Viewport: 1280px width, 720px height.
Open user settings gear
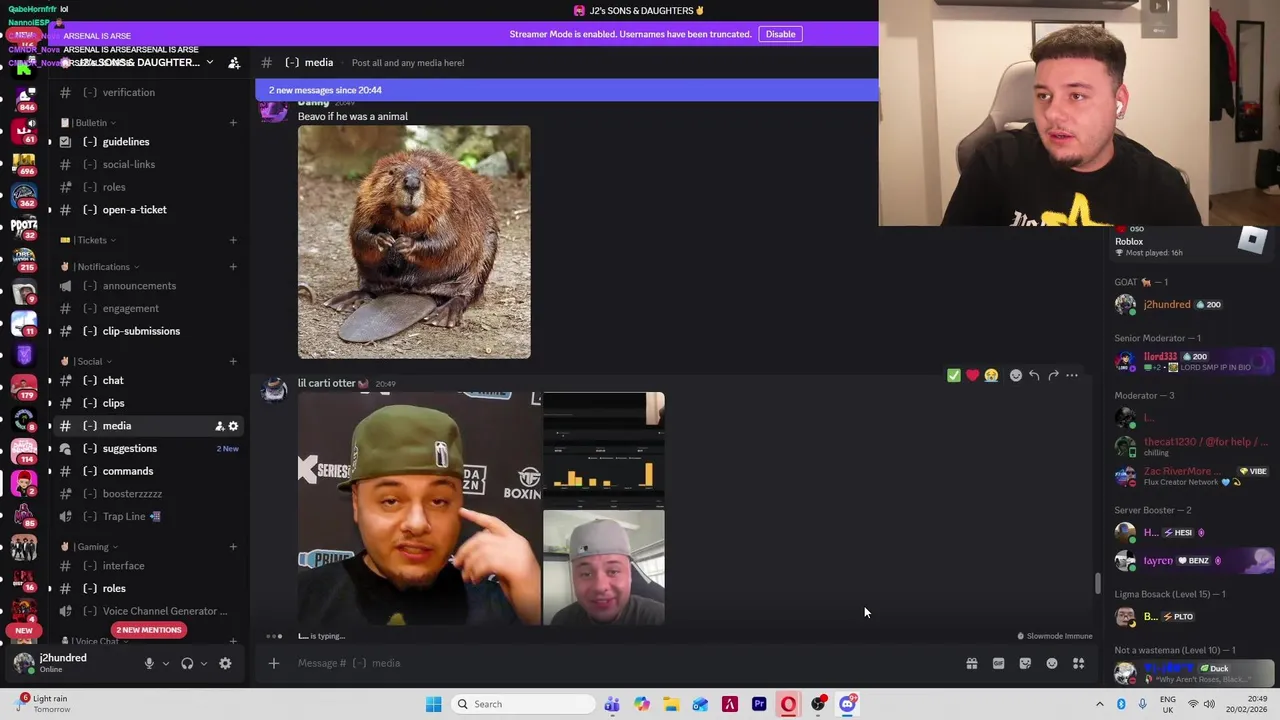click(x=225, y=663)
